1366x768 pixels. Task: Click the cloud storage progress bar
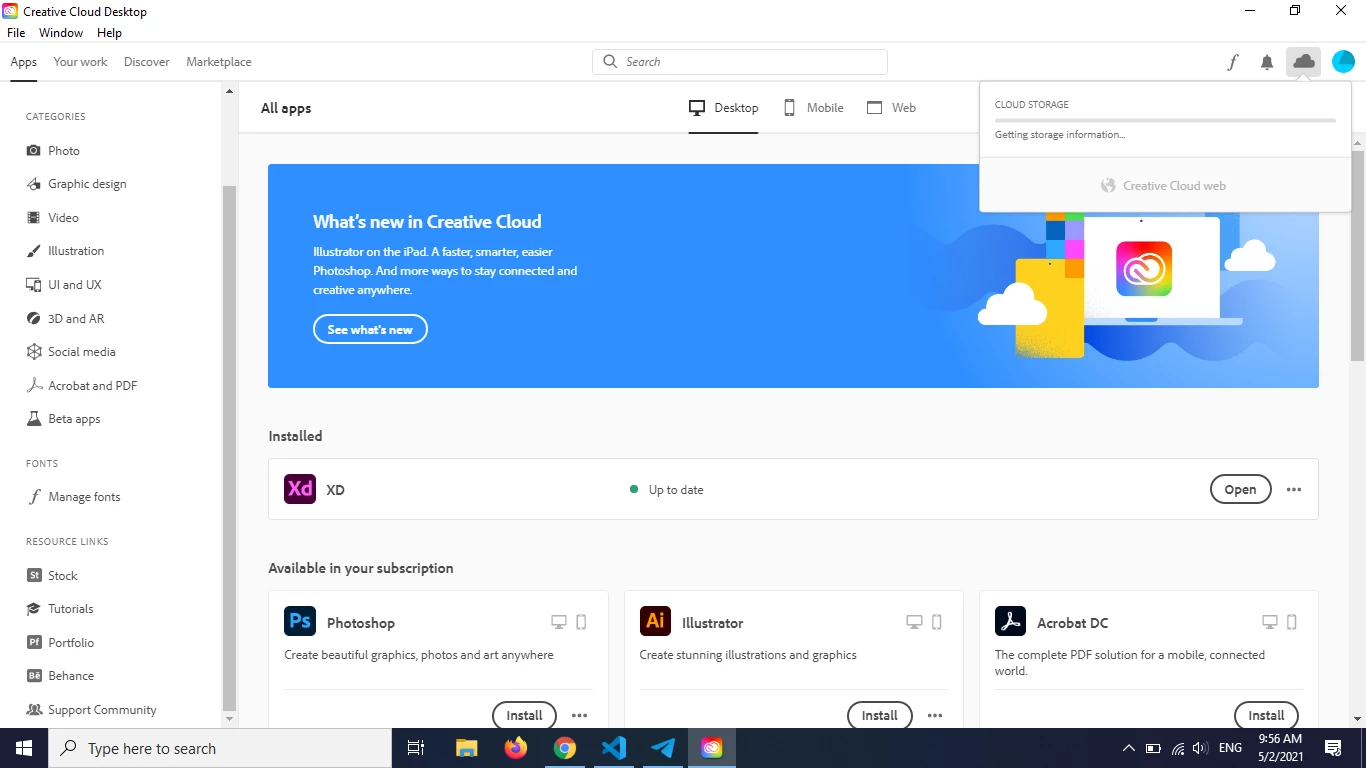tap(1165, 120)
